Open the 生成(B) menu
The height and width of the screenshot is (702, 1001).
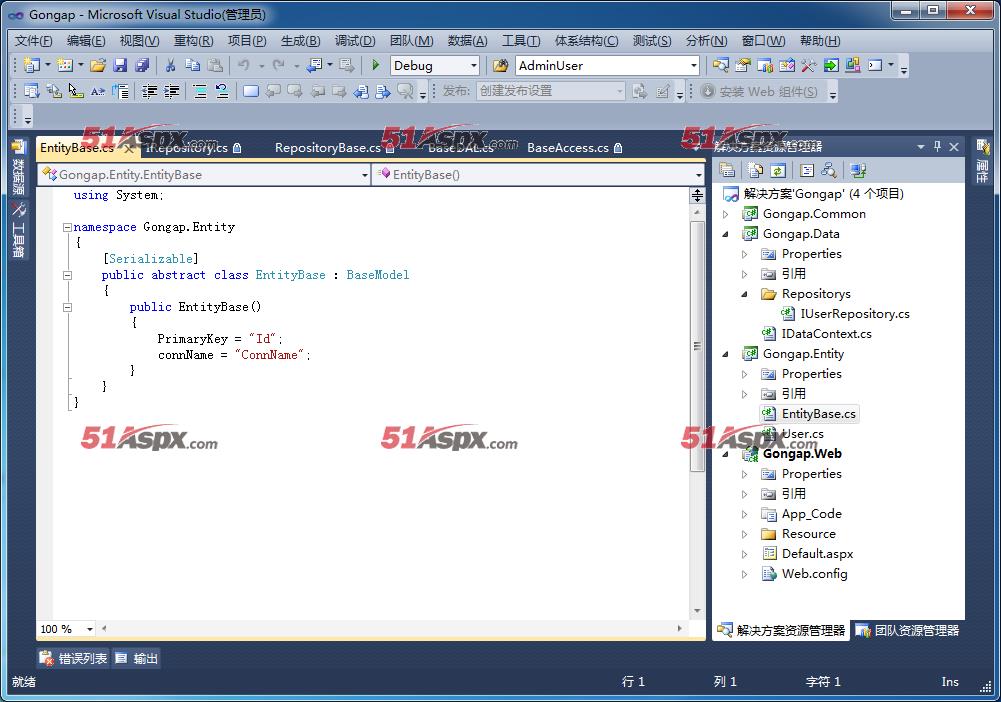click(x=300, y=41)
